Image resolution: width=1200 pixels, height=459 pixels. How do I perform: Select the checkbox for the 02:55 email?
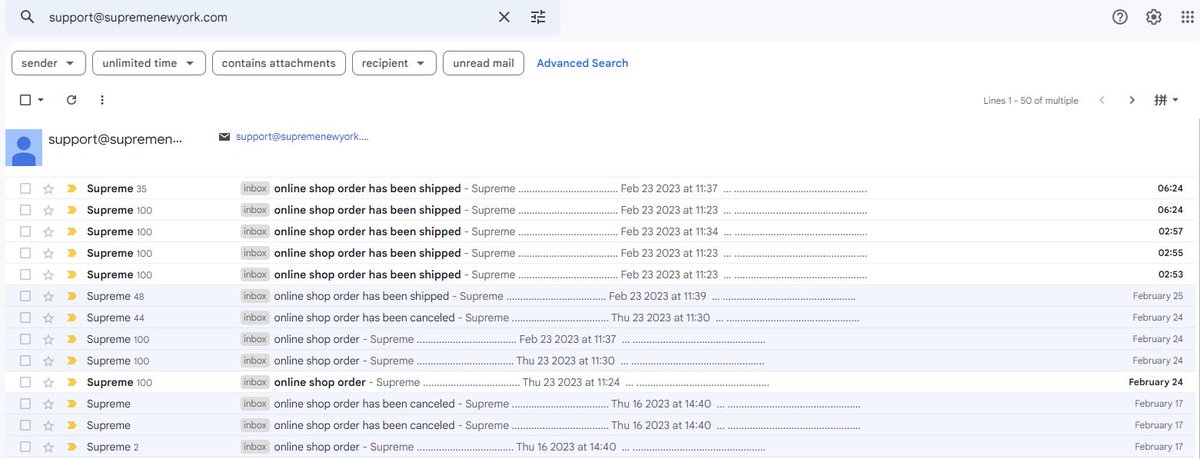pos(25,253)
